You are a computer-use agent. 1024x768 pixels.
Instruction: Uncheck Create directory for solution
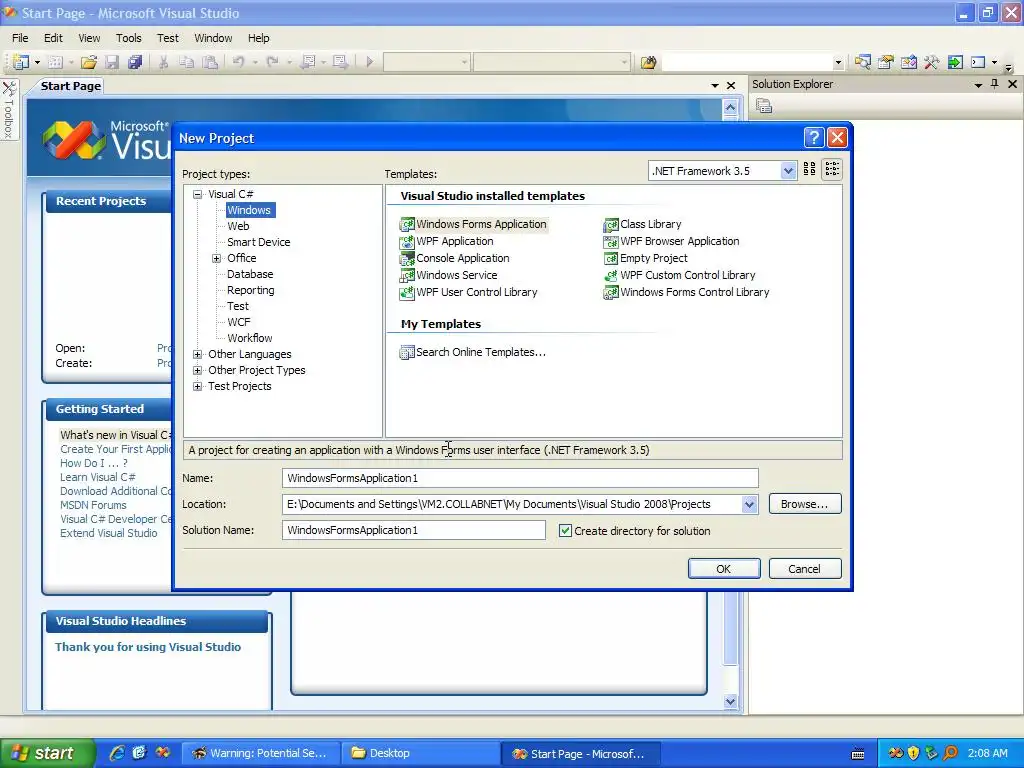566,531
